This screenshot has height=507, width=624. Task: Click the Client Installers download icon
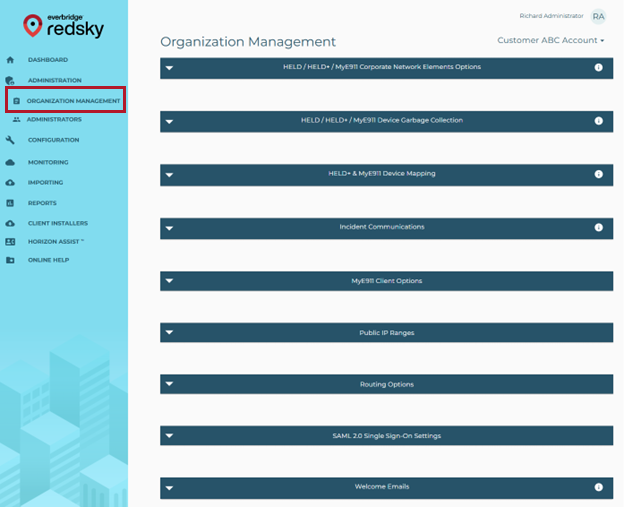point(10,223)
